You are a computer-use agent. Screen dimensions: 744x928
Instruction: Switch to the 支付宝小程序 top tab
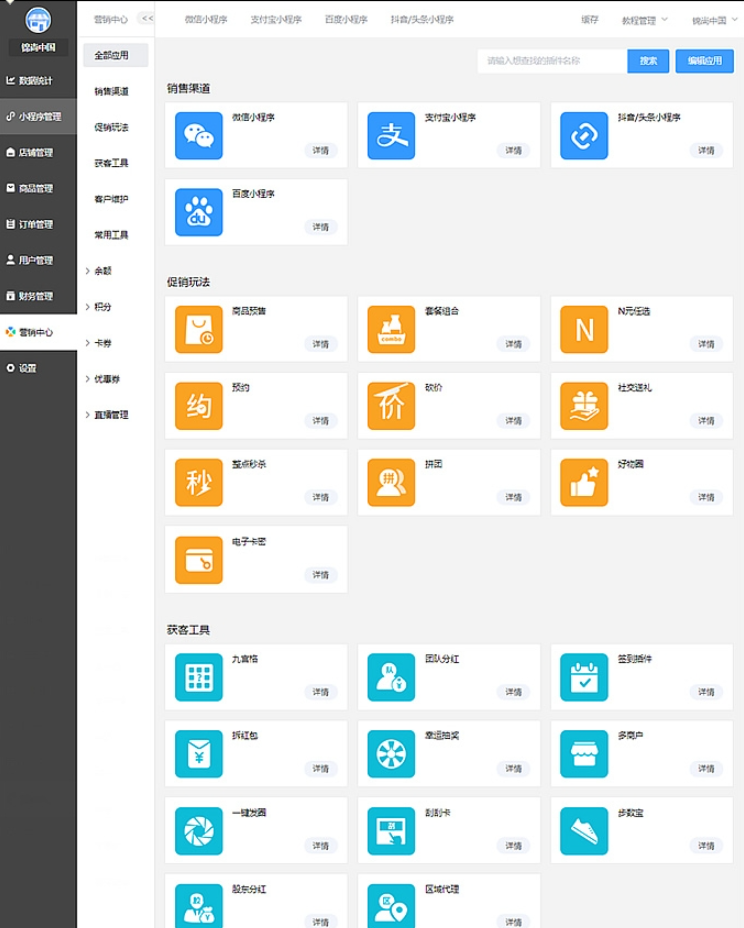[x=276, y=20]
